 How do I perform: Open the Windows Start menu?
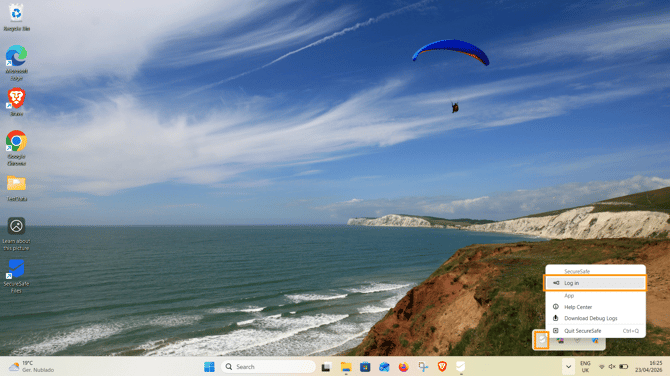[x=209, y=367]
